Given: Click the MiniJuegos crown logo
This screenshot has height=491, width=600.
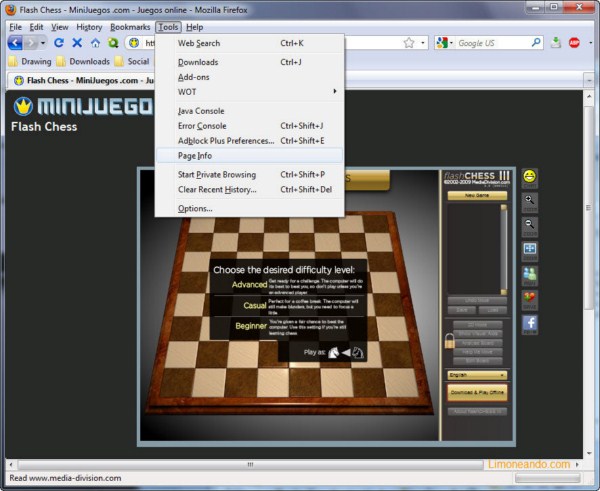Looking at the screenshot, I should coord(23,106).
